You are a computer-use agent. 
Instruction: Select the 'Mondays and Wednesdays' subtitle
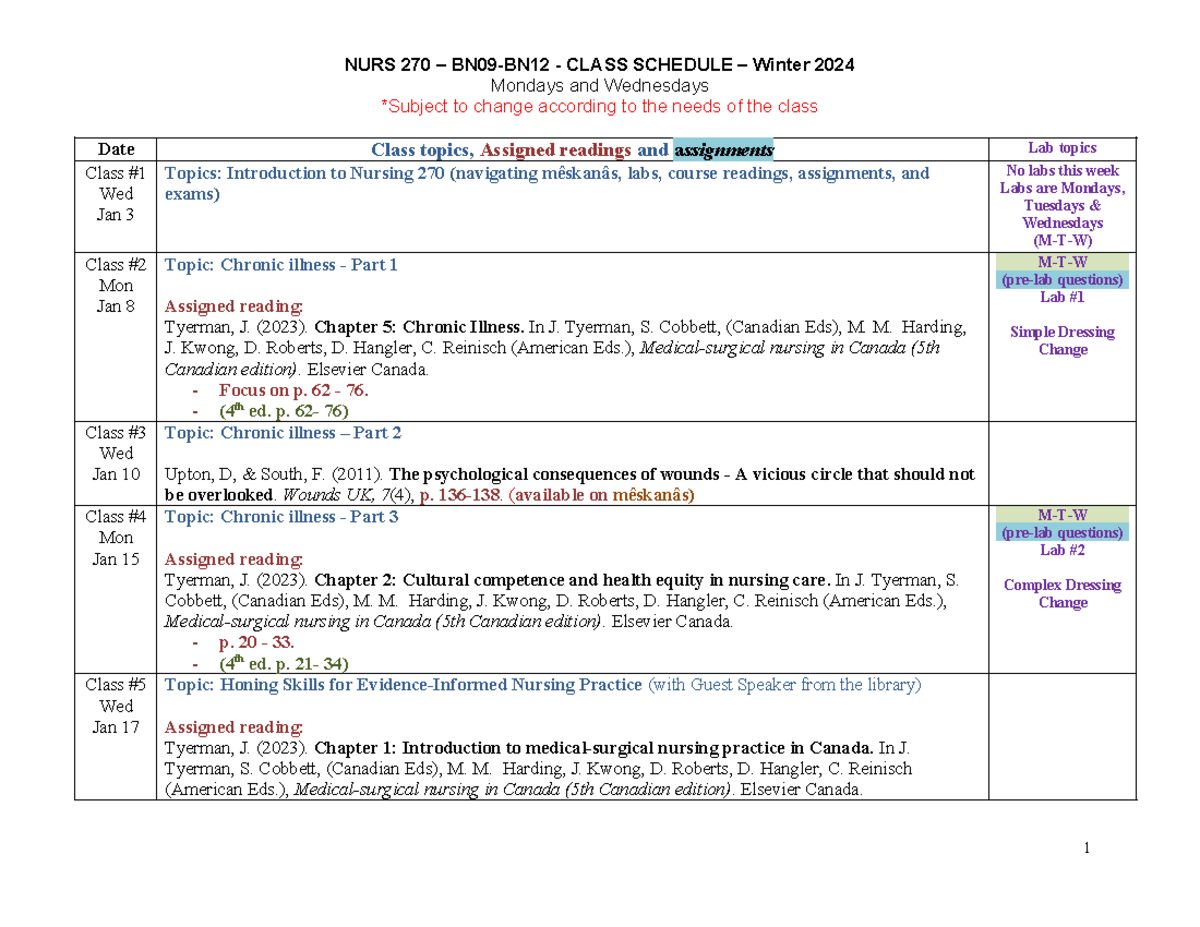click(x=599, y=86)
